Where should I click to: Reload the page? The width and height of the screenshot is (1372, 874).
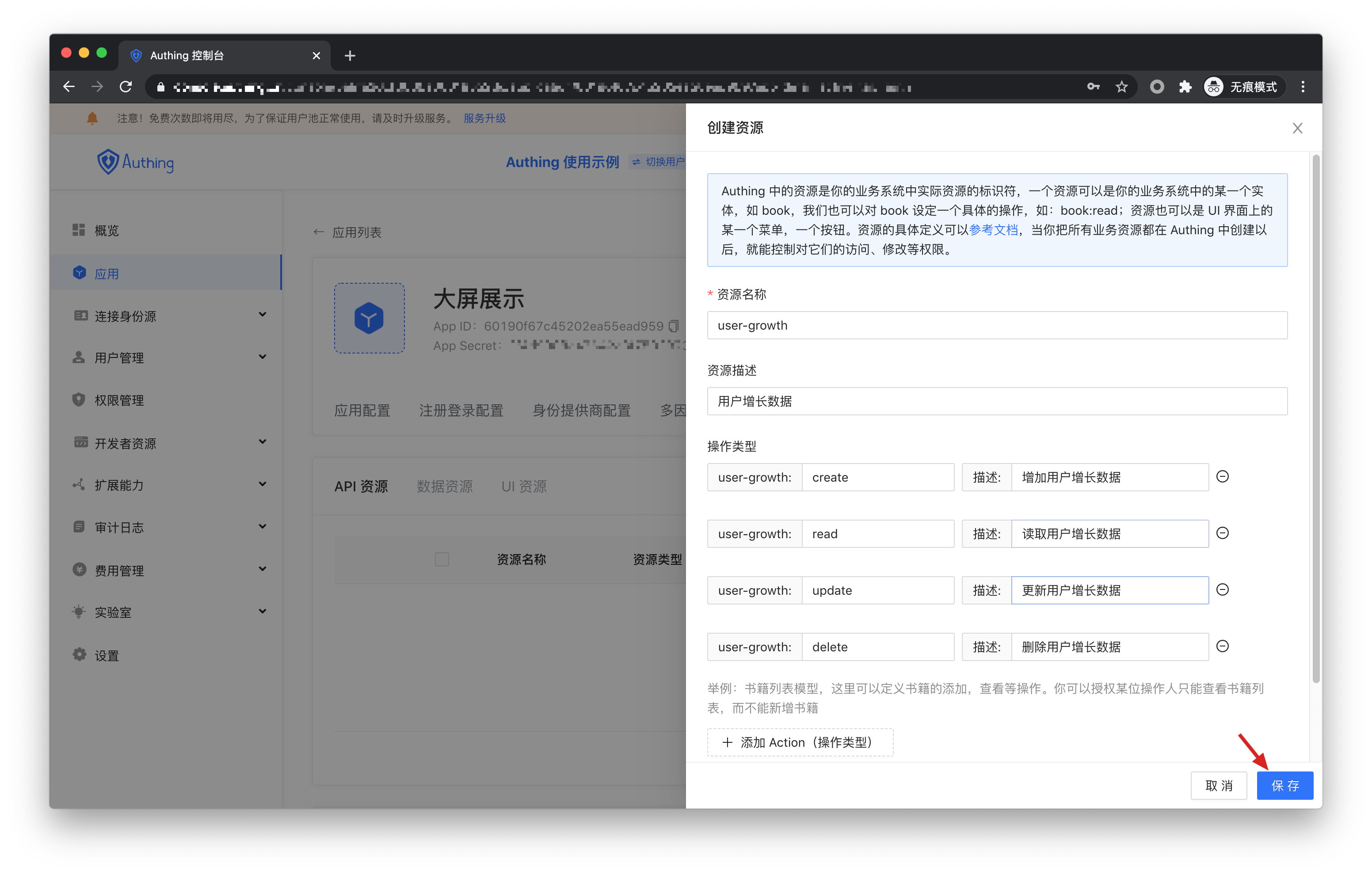[x=126, y=87]
